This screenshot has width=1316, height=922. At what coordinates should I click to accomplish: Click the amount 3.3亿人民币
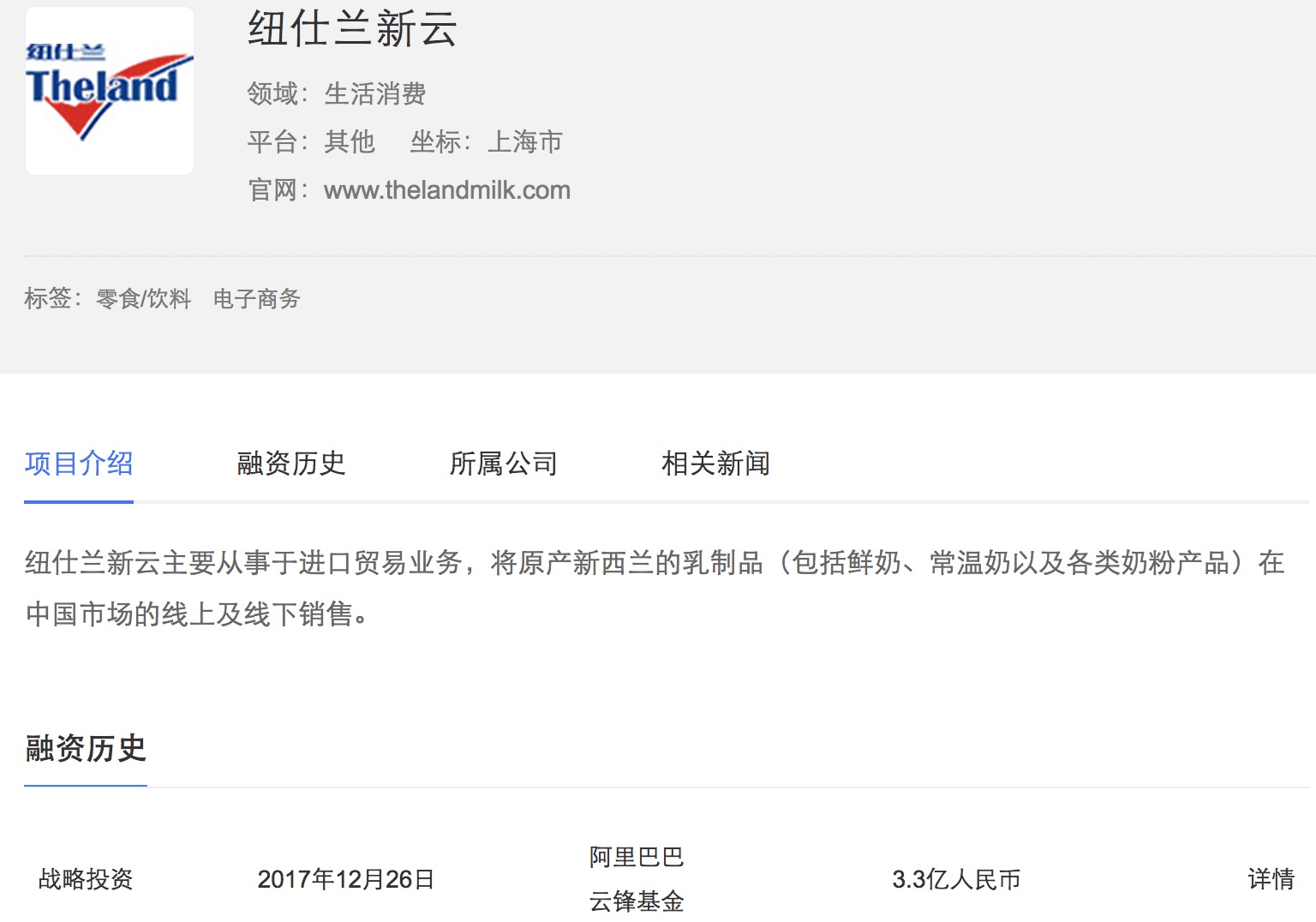[x=956, y=879]
